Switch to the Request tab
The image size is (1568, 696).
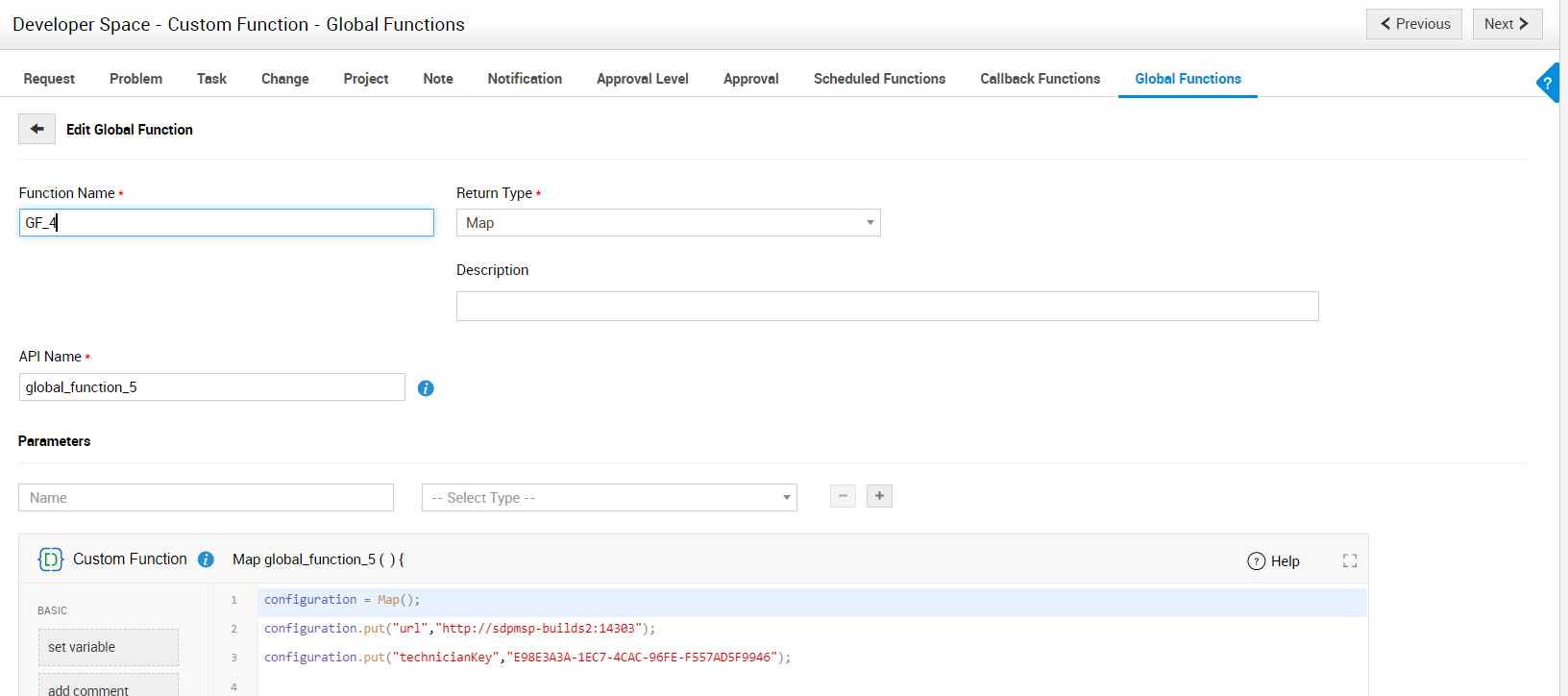[49, 79]
